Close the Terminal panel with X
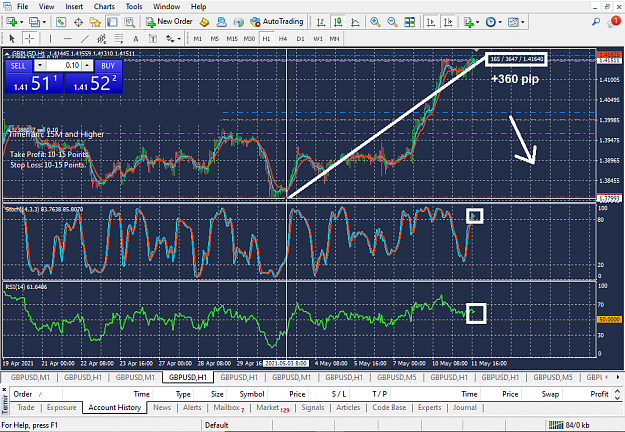625x432 pixels. [4, 389]
